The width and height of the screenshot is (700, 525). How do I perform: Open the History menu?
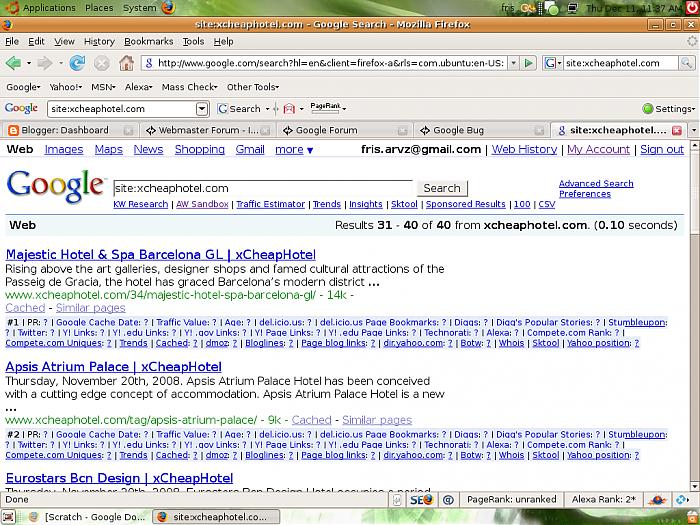[99, 42]
